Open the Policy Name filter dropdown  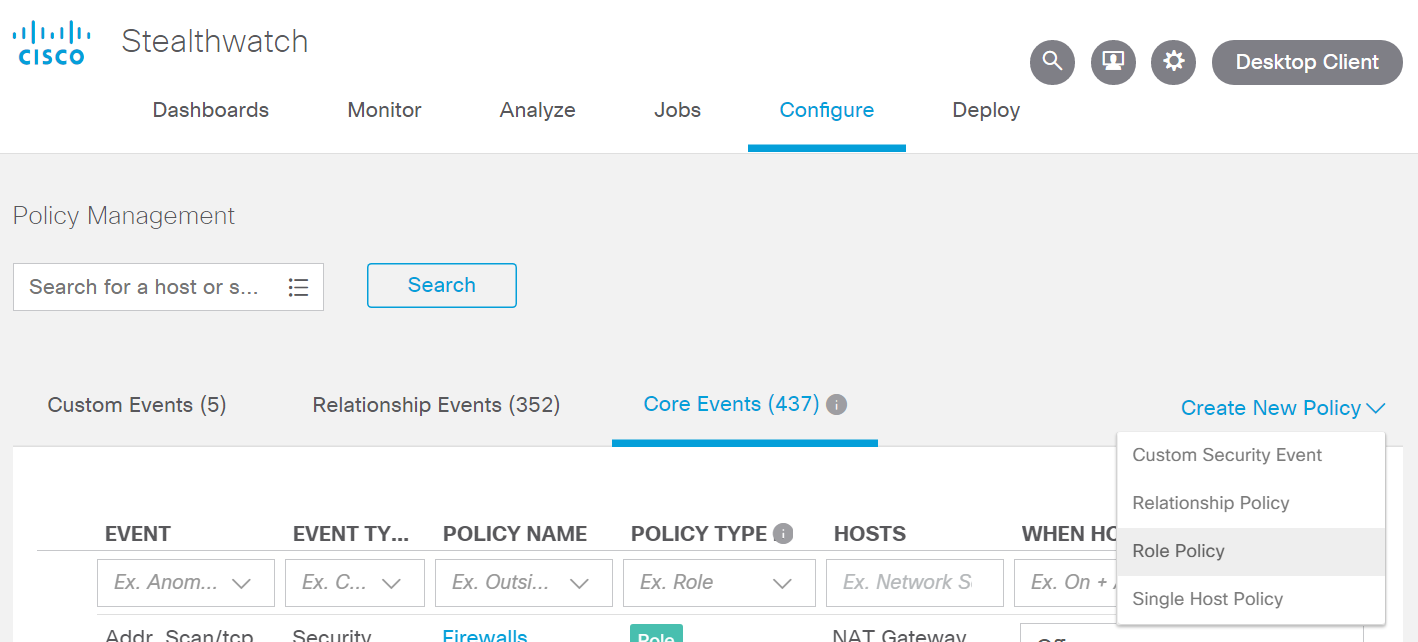coord(524,583)
